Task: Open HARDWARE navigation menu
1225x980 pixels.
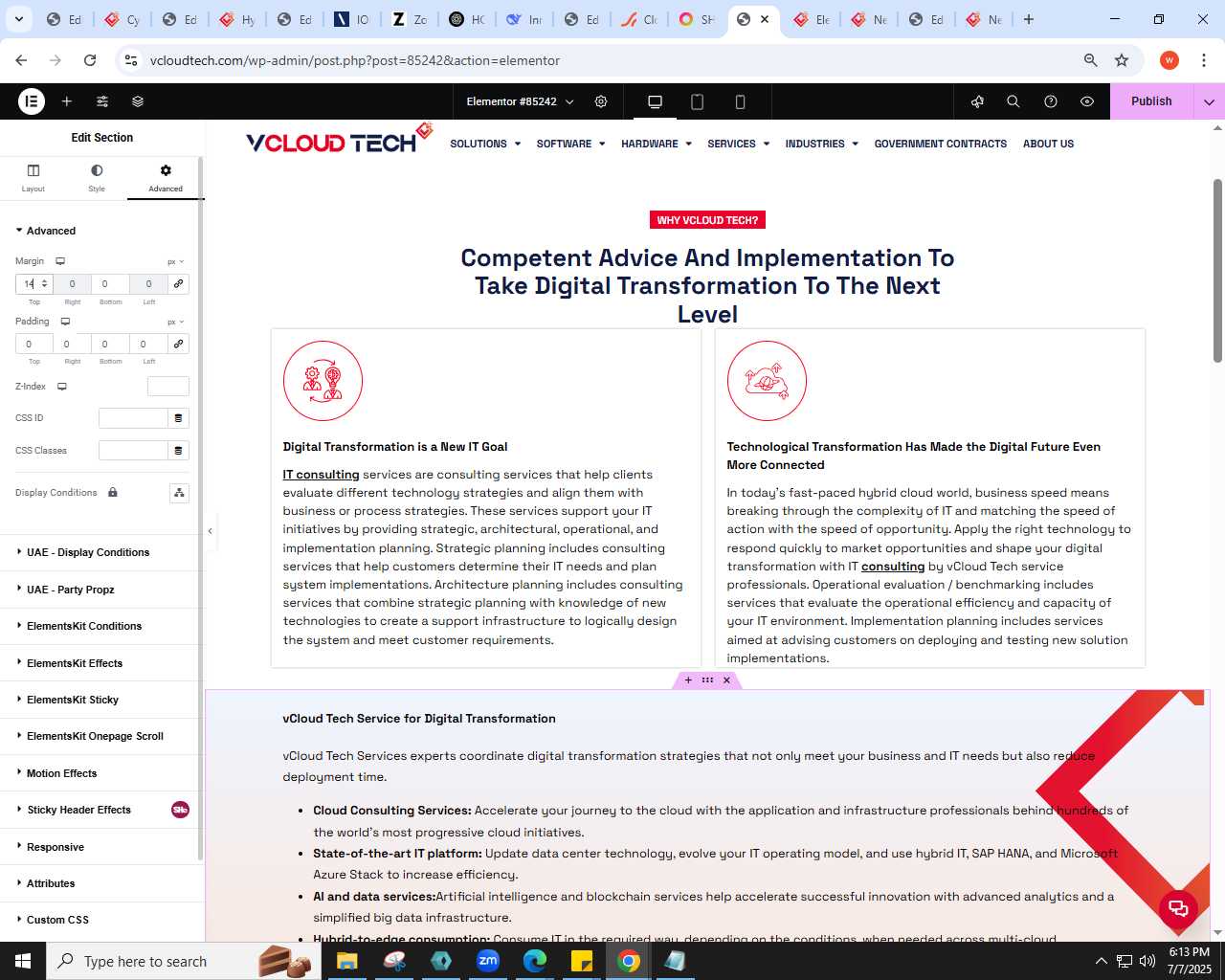Action: tap(657, 144)
